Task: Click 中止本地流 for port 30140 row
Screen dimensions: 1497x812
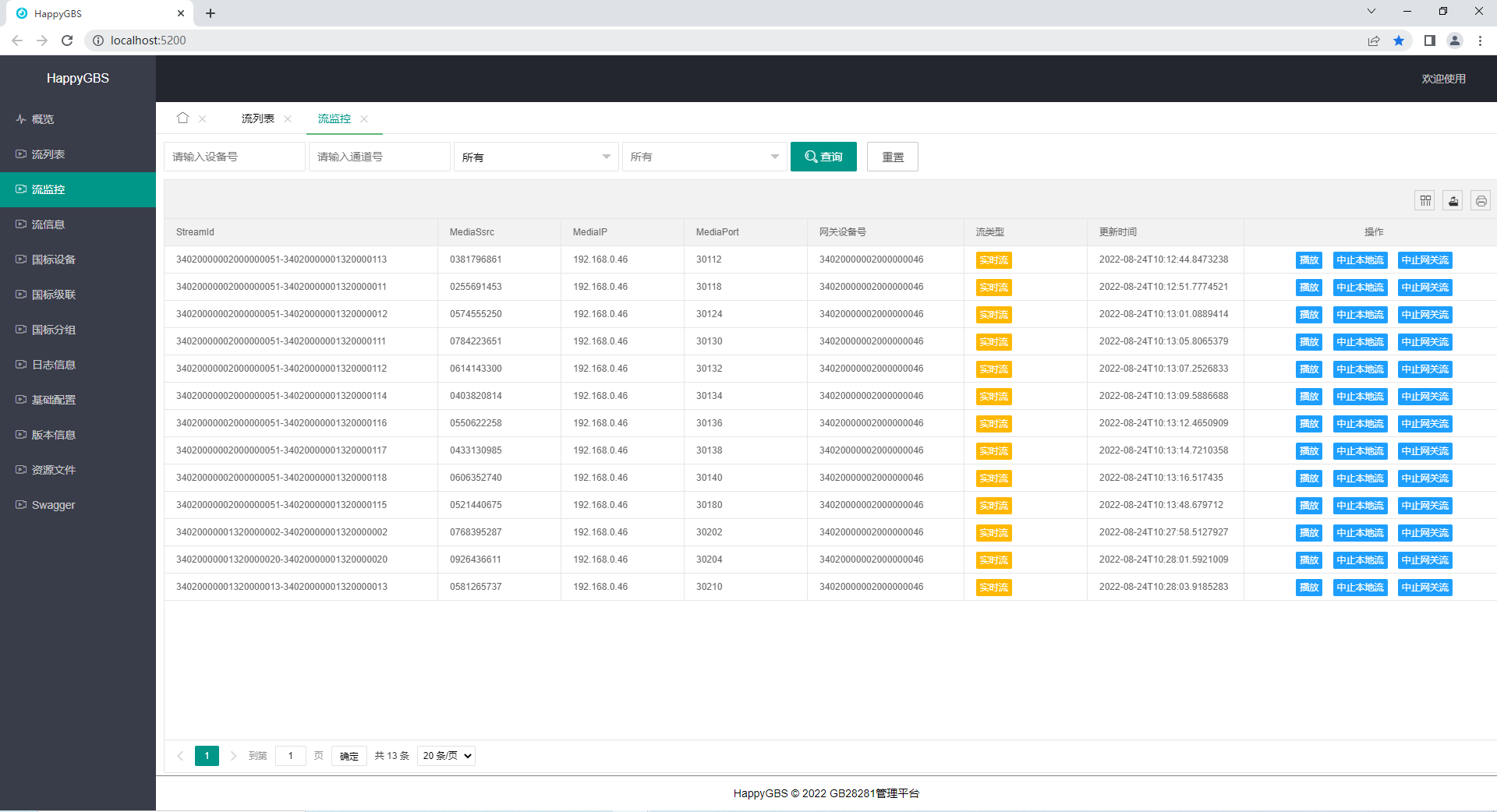Action: [1360, 478]
